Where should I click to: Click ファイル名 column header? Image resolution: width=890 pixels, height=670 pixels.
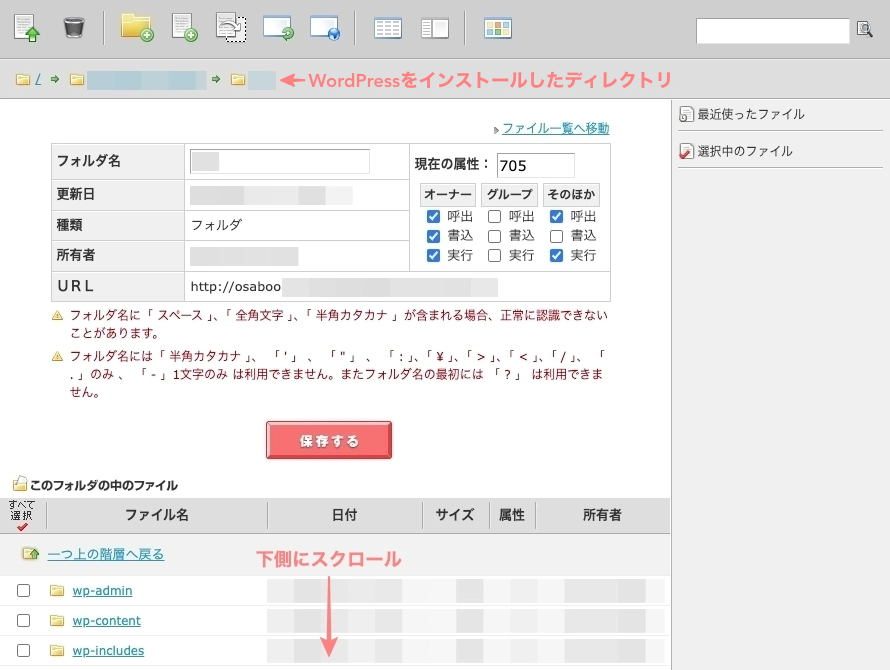tap(157, 515)
